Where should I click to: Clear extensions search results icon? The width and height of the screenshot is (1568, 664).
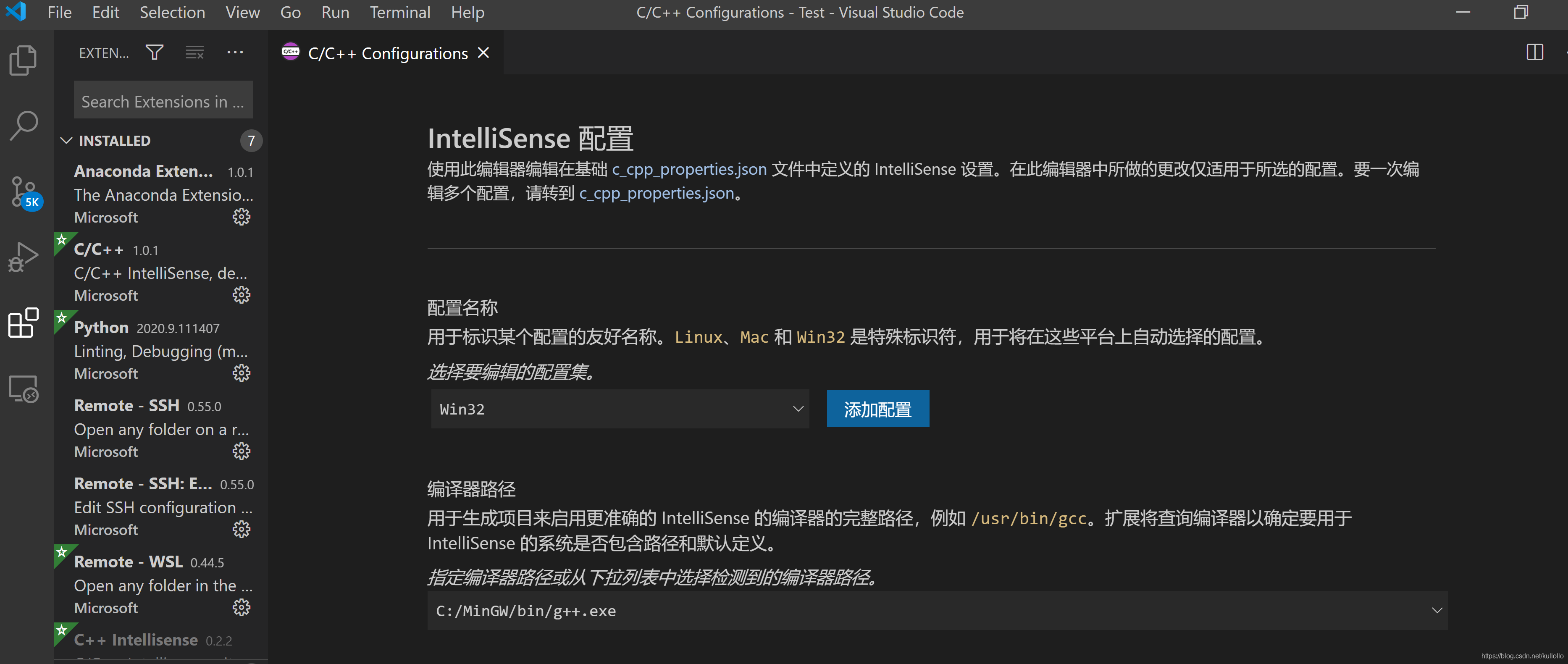coord(195,52)
